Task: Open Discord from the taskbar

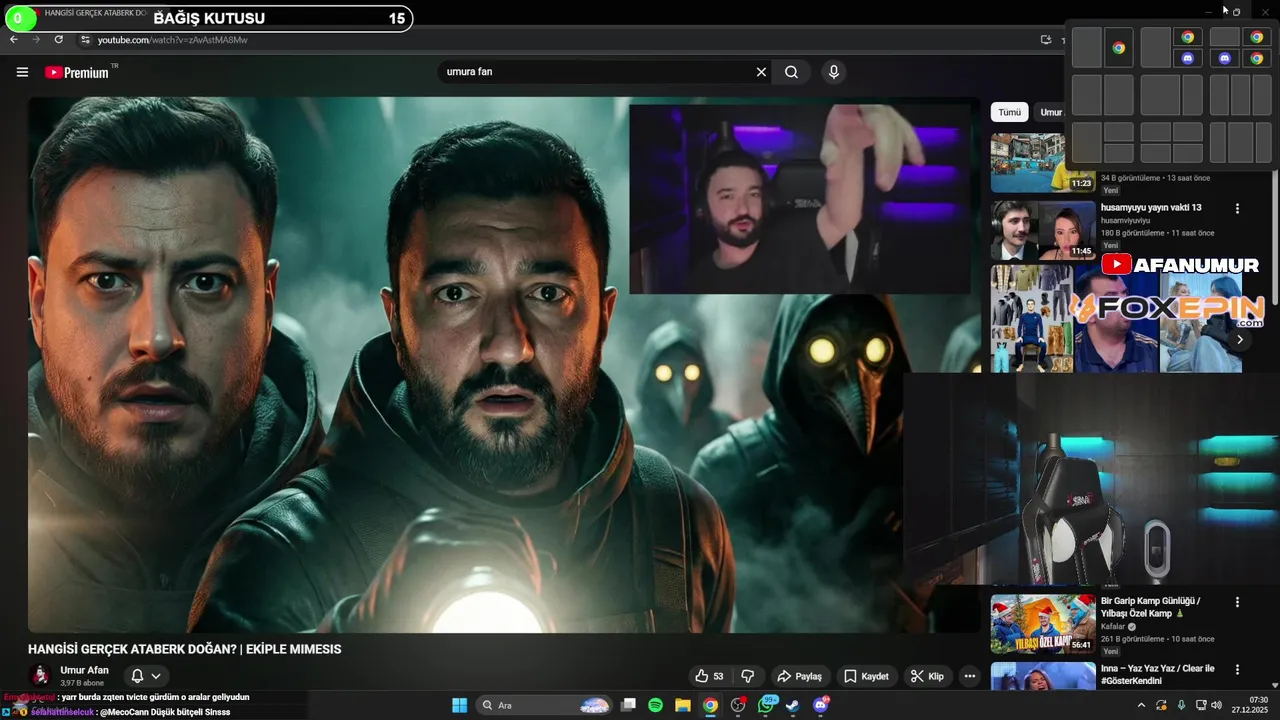Action: 821,705
